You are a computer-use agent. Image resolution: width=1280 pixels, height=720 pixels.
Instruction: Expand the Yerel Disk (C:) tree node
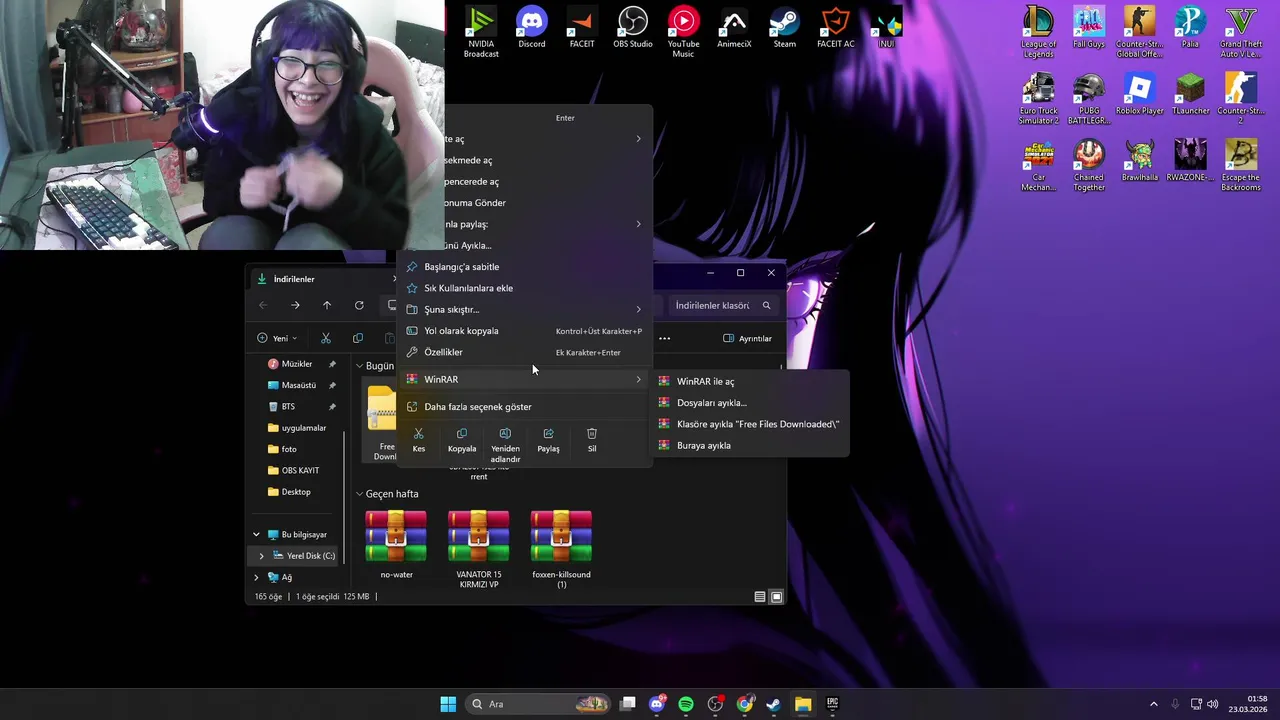tap(262, 556)
